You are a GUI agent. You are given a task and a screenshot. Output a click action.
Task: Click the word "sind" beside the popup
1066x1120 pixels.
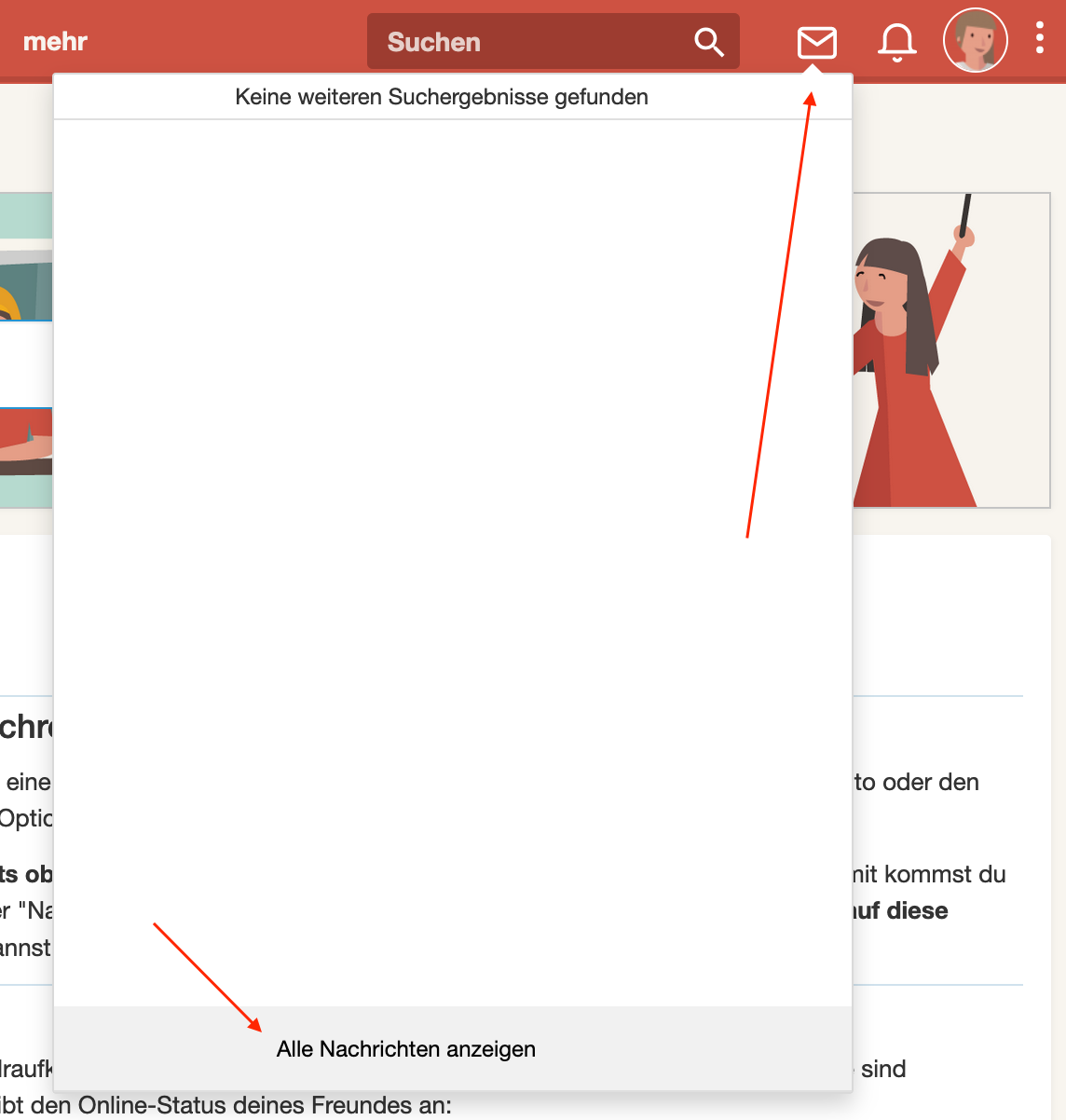coord(883,1069)
